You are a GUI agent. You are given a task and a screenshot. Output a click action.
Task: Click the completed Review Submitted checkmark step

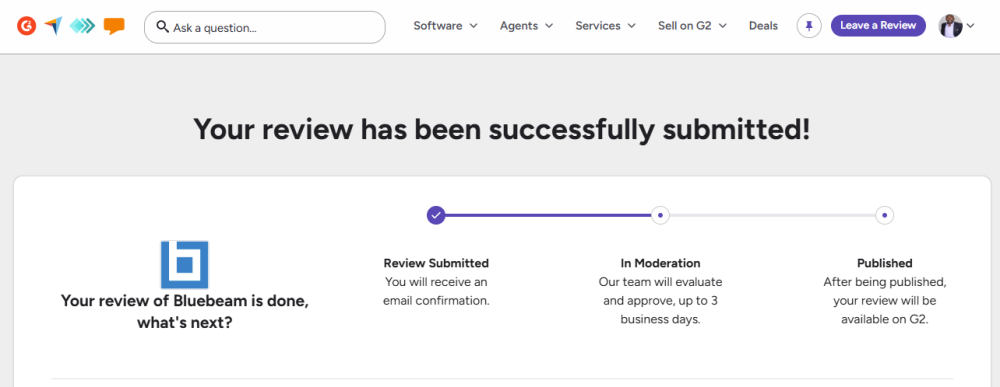click(x=436, y=215)
